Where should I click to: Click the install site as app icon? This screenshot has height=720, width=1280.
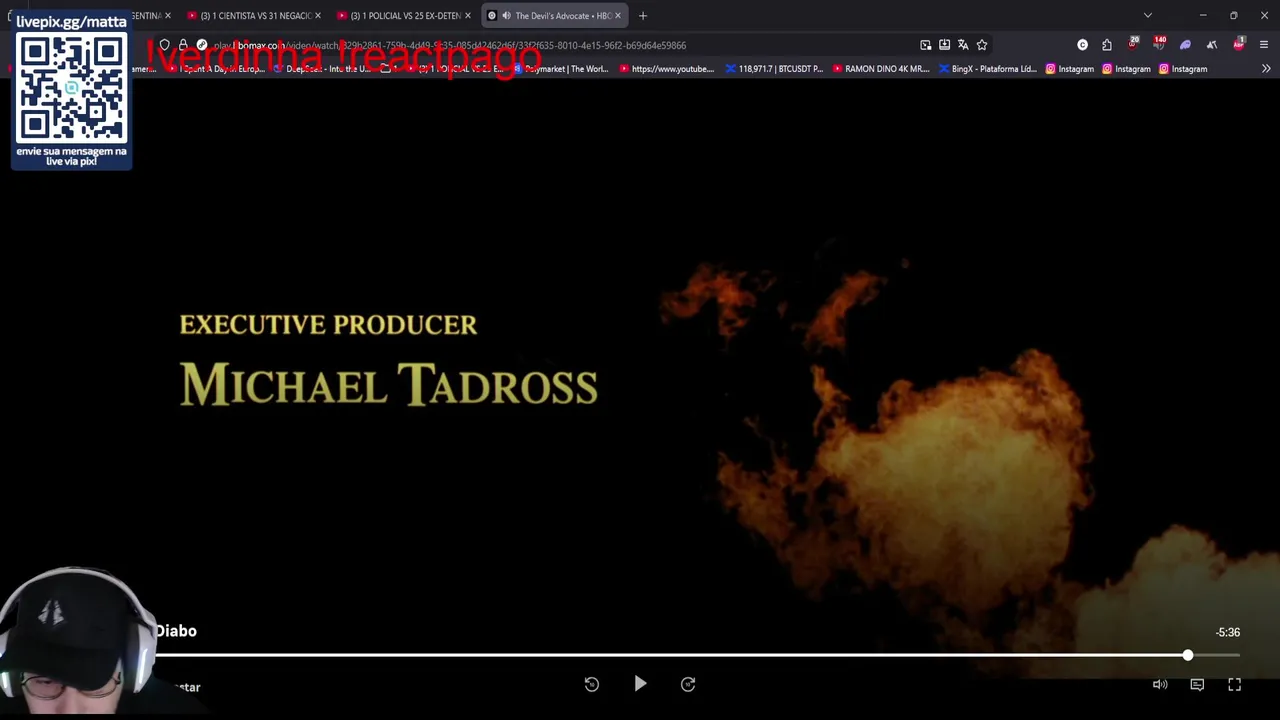pos(944,45)
